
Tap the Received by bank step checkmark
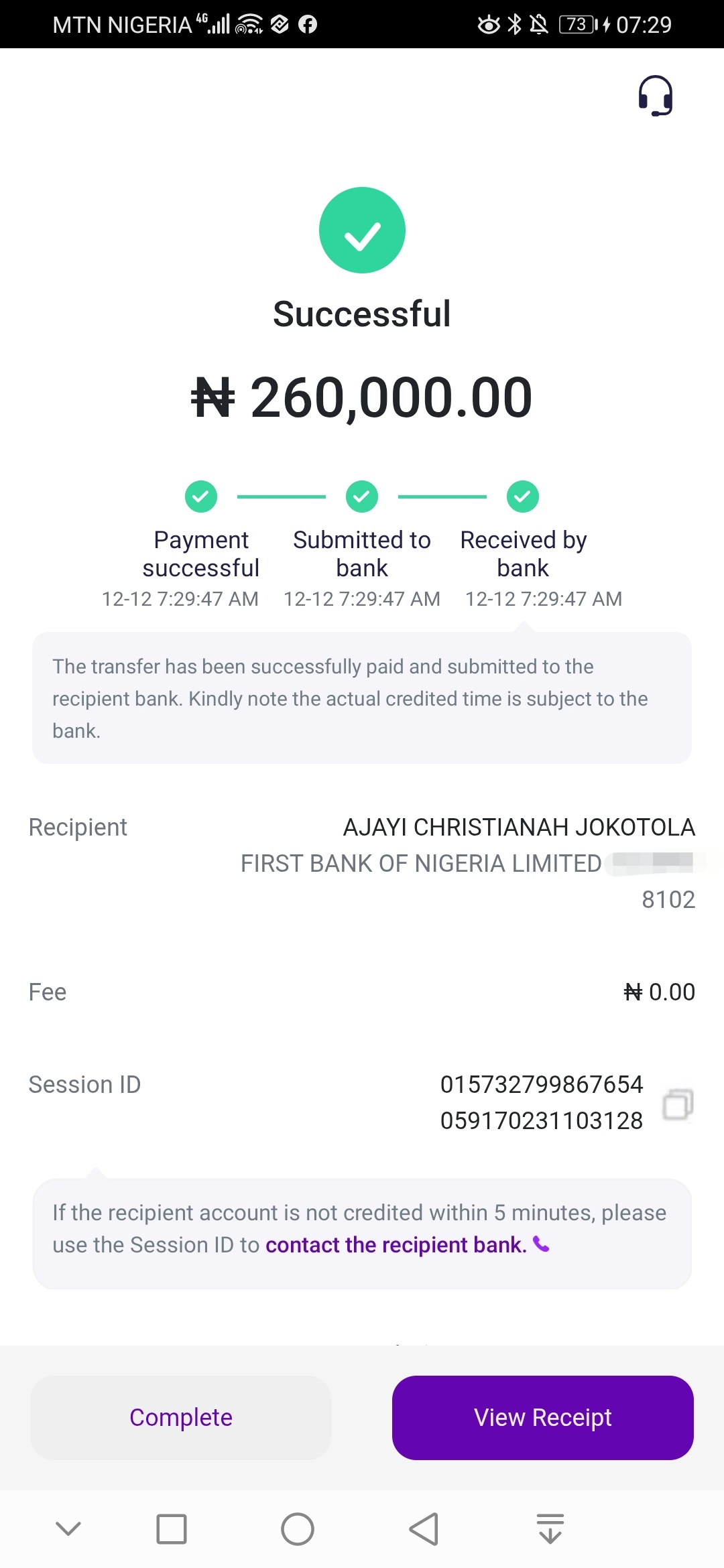tap(523, 497)
